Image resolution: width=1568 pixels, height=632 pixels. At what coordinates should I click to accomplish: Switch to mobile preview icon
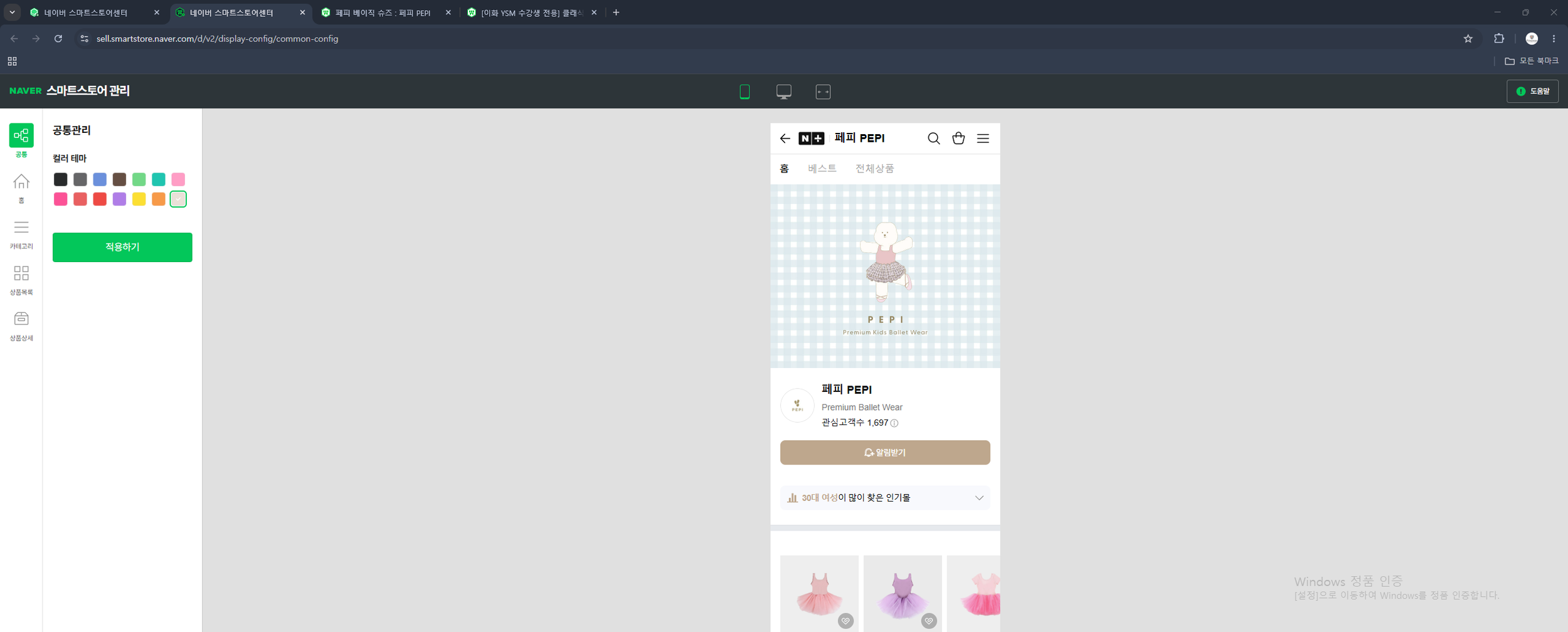744,92
